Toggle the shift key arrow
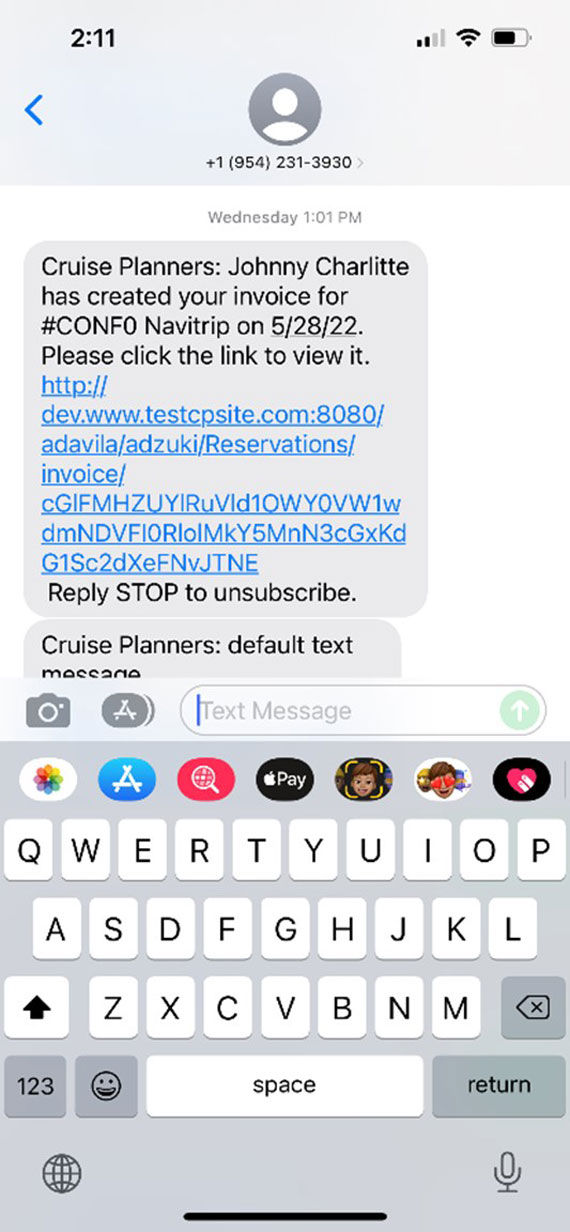This screenshot has height=1232, width=570. (35, 1008)
